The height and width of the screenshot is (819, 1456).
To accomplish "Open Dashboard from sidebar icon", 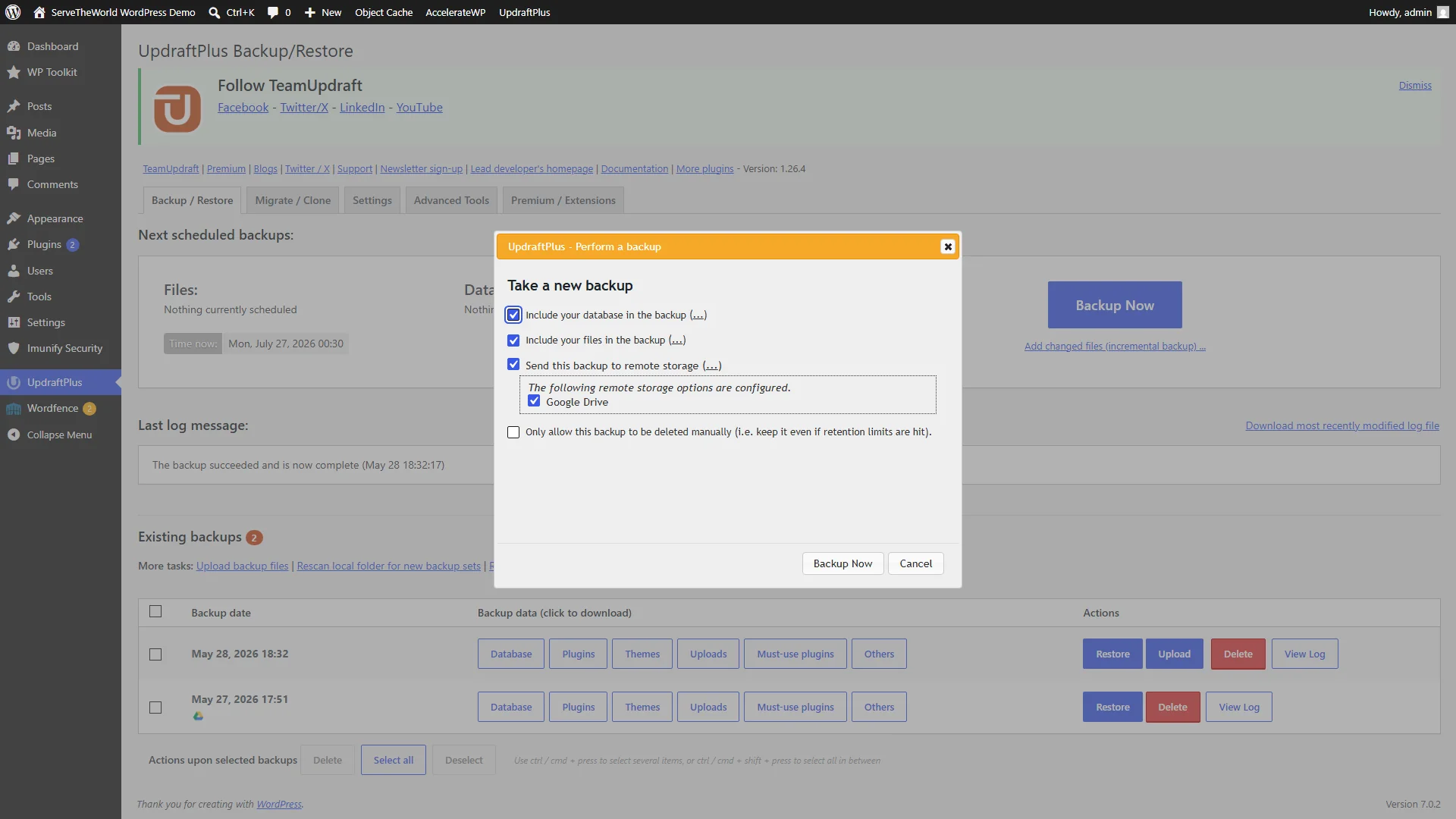I will (x=14, y=46).
